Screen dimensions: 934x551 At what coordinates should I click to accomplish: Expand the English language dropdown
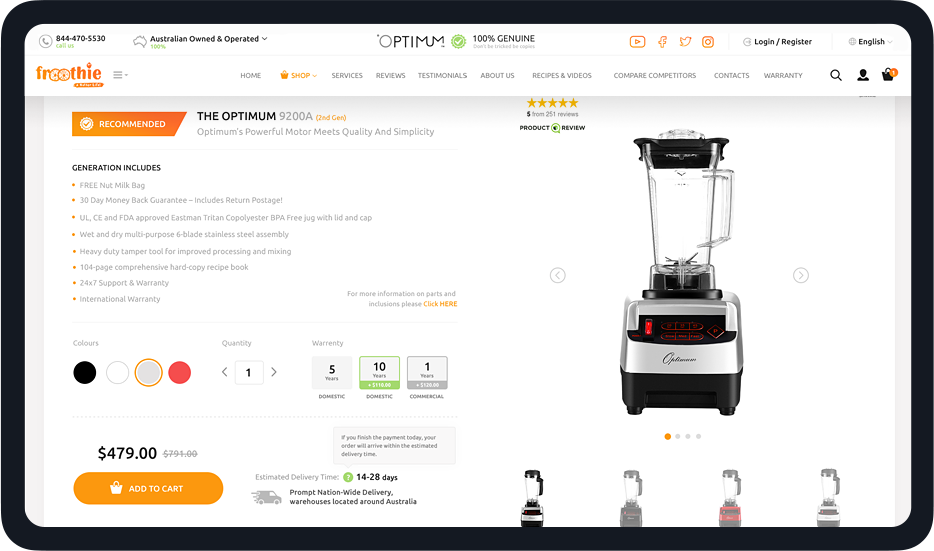coord(871,42)
